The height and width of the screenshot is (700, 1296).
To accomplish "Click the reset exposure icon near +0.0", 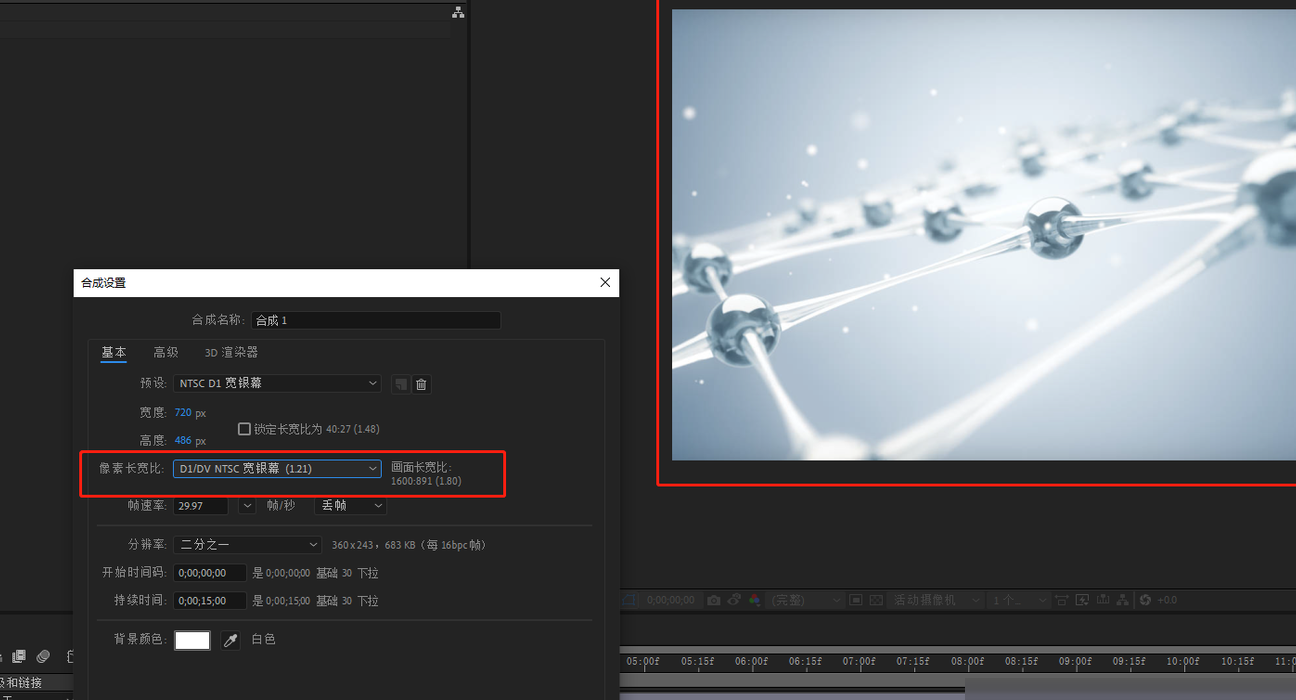I will [x=1145, y=600].
